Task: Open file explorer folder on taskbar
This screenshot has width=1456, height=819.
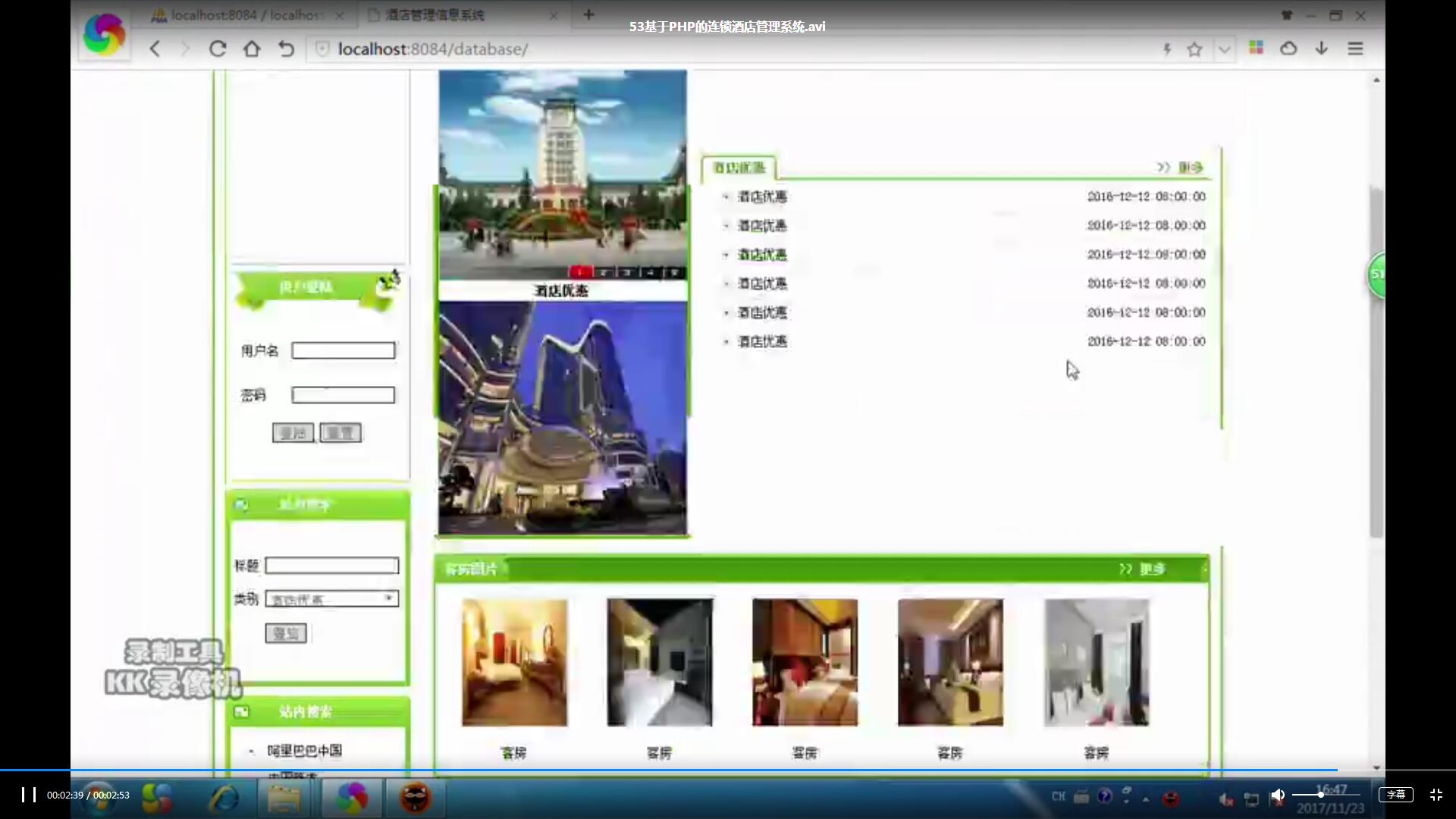Action: tap(284, 798)
